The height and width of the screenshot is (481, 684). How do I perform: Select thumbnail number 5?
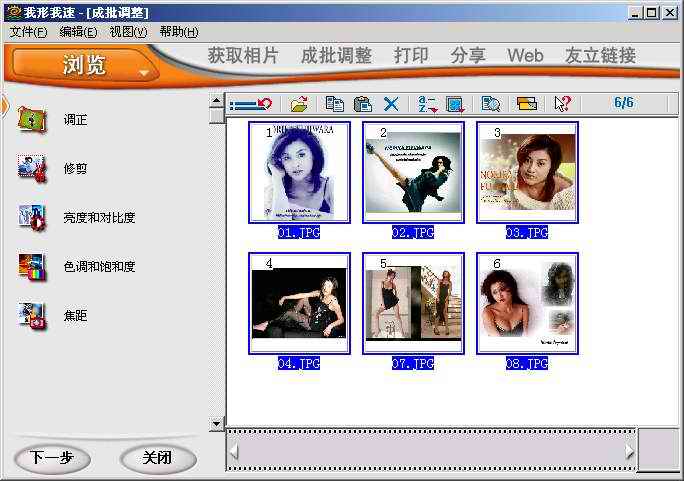coord(413,303)
